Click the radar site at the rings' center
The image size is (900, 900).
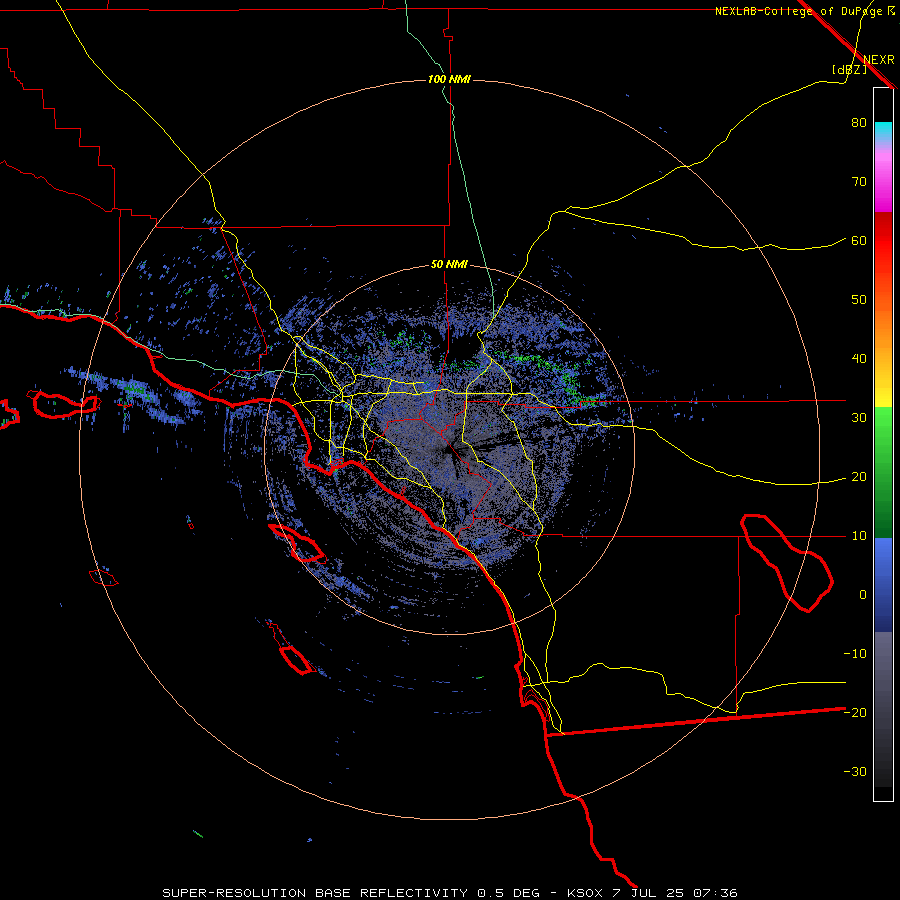[449, 450]
